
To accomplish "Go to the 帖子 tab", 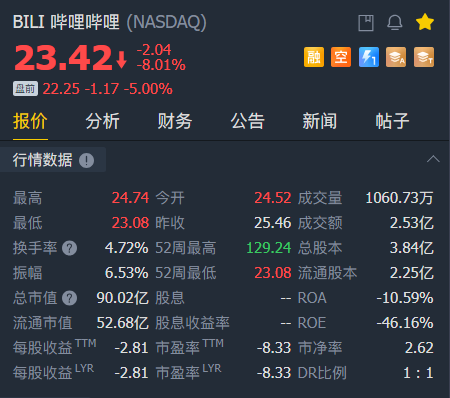I will tap(392, 121).
